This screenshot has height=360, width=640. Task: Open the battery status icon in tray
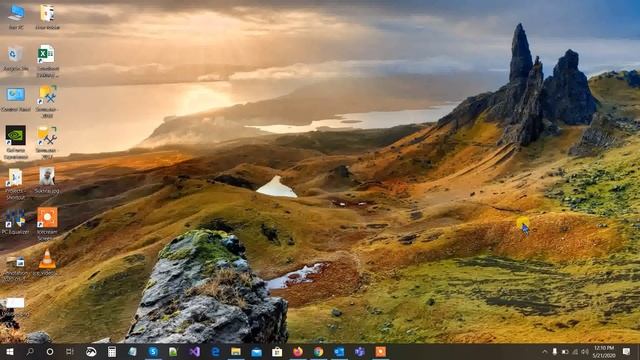[565, 351]
